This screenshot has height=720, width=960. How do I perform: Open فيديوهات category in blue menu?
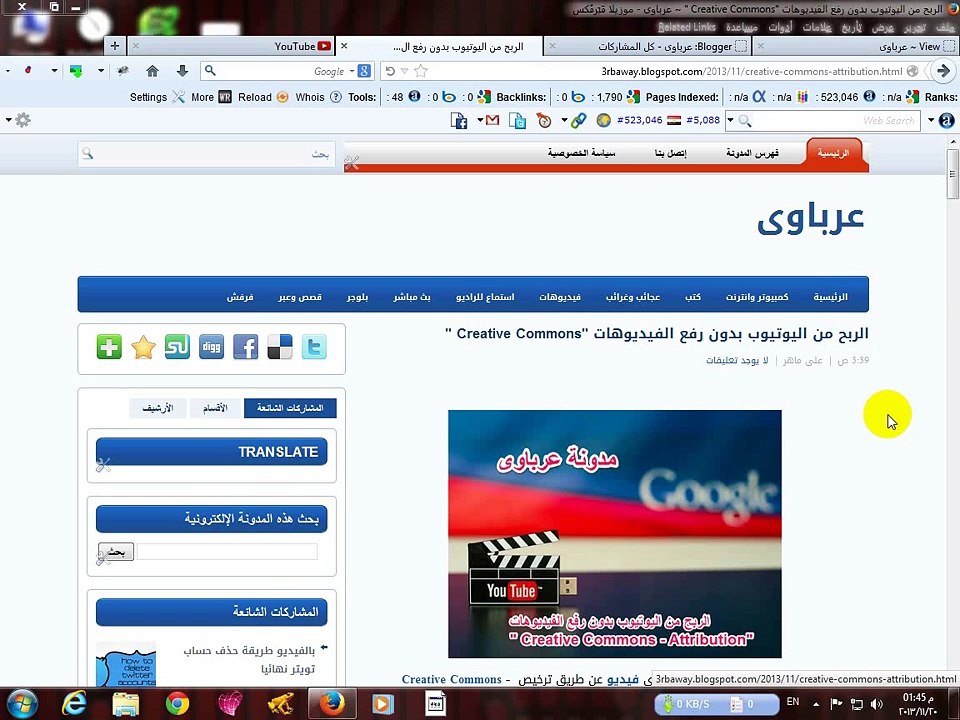[x=560, y=297]
